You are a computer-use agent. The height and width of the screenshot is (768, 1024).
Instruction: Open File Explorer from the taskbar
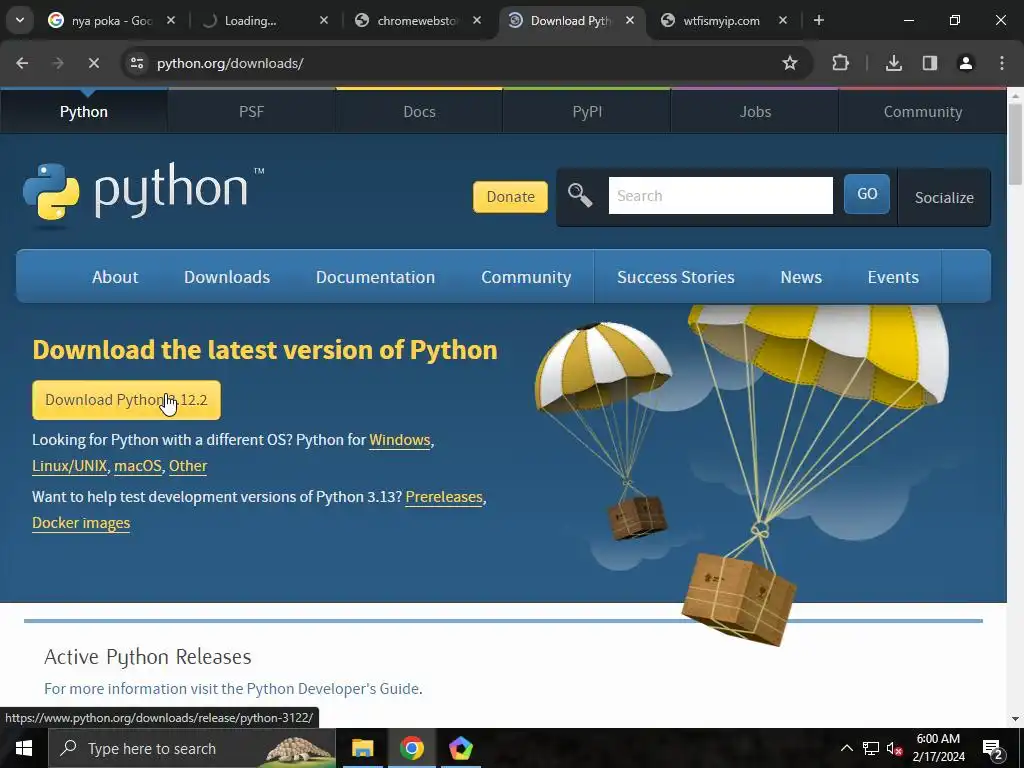pos(362,748)
